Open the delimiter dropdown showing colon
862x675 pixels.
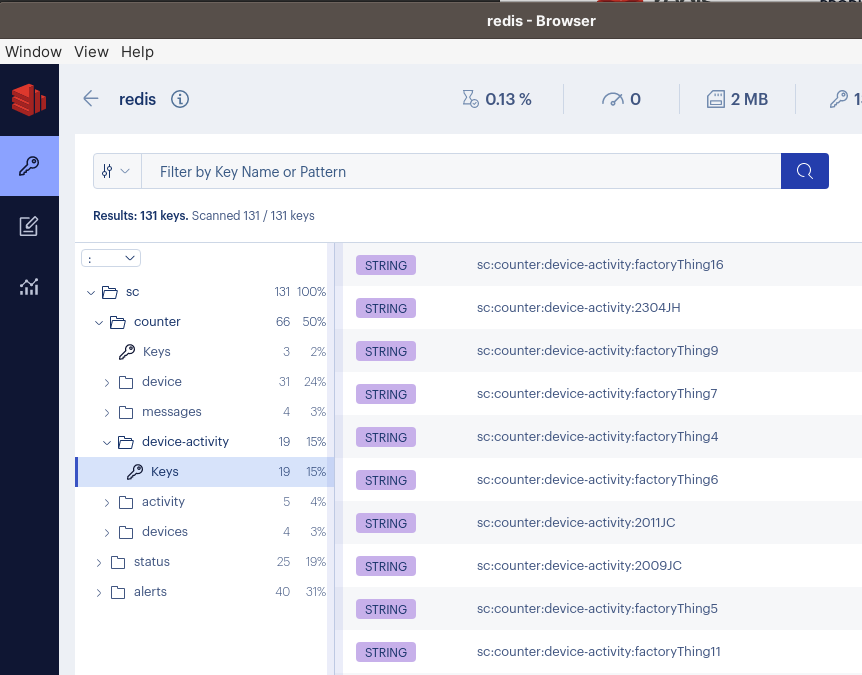111,258
